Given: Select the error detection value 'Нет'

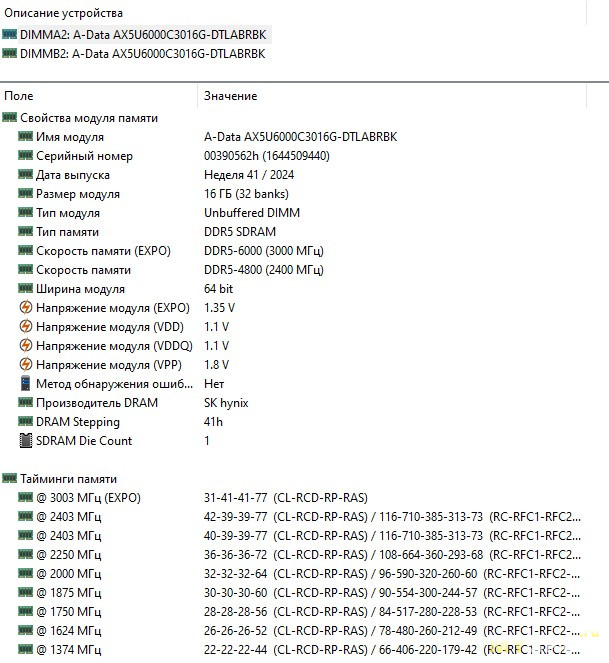Looking at the screenshot, I should coord(214,384).
